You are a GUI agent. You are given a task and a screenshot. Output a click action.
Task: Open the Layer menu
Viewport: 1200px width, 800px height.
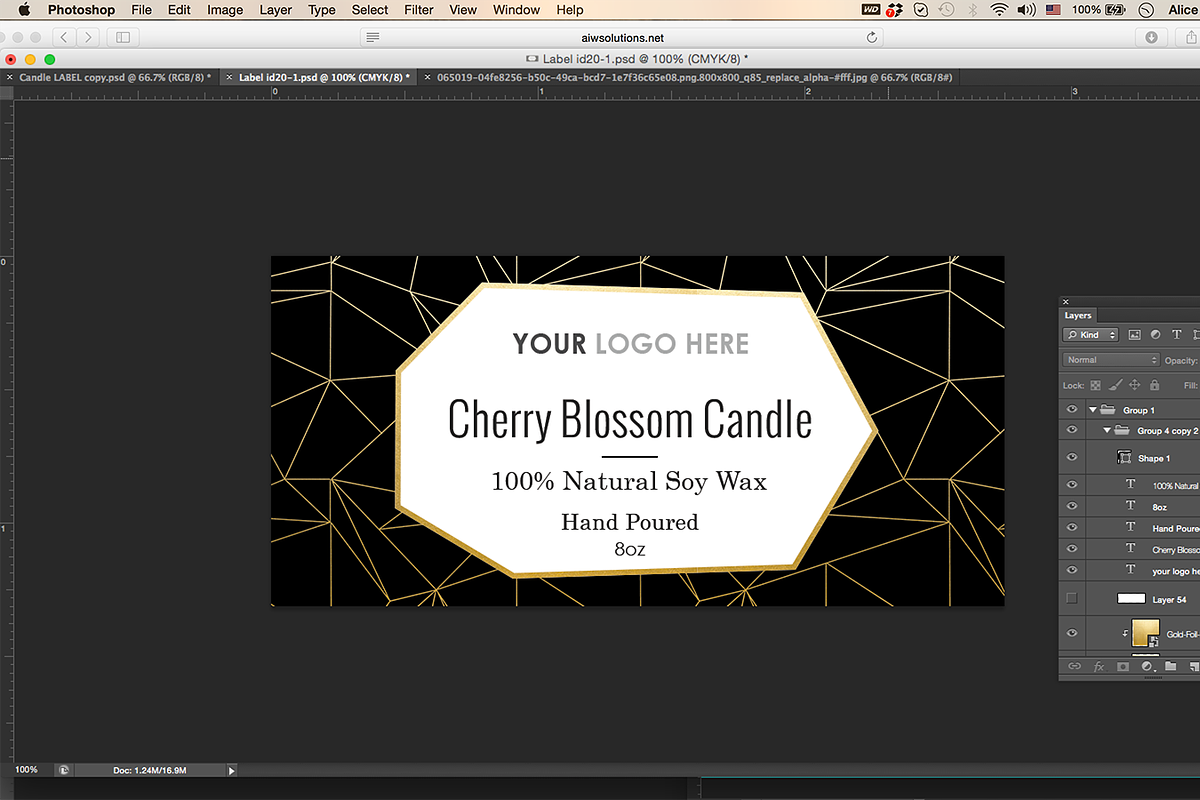point(276,10)
